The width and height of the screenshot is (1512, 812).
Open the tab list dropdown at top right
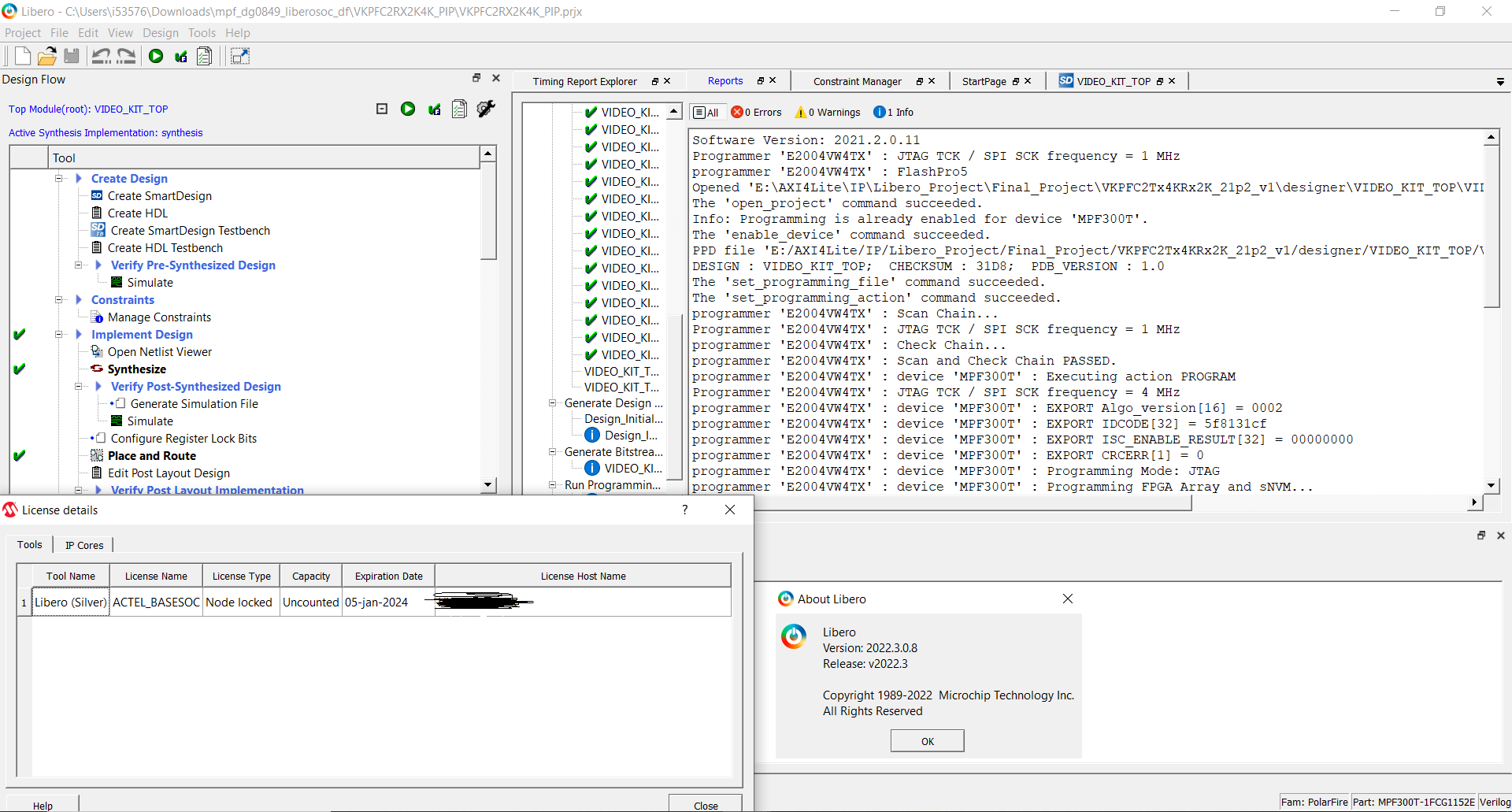click(x=1499, y=81)
